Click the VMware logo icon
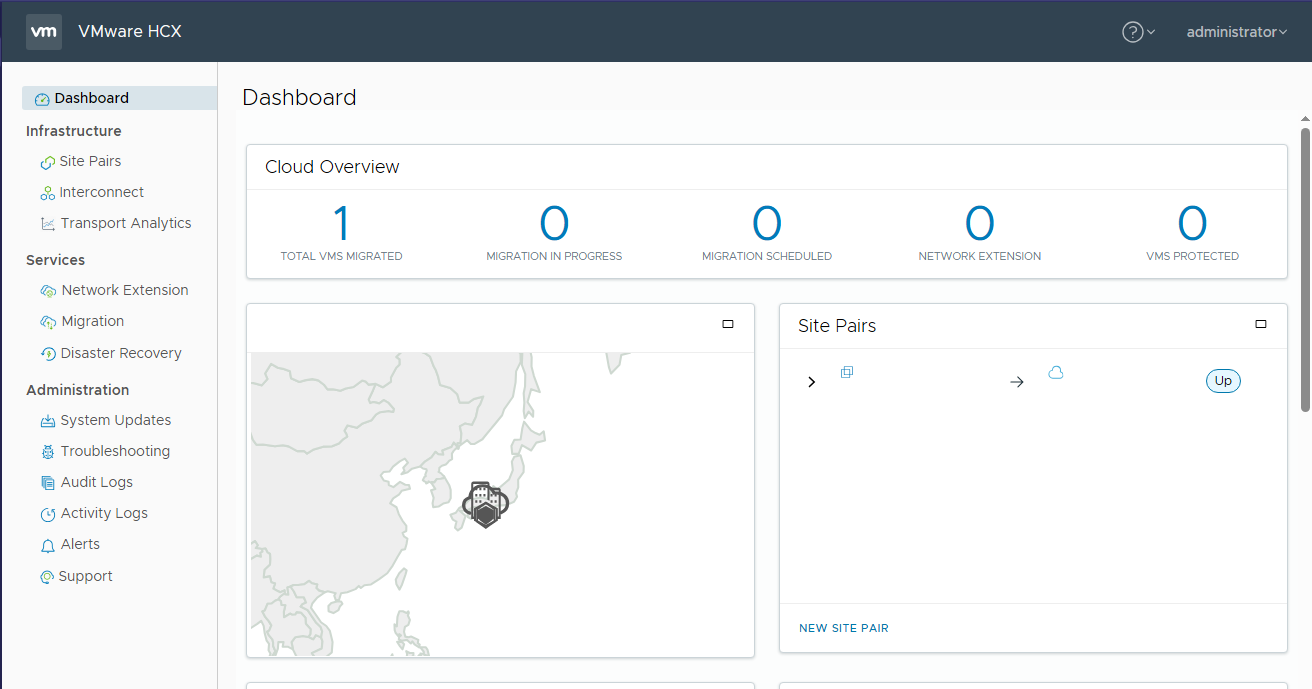This screenshot has width=1312, height=689. pos(44,32)
